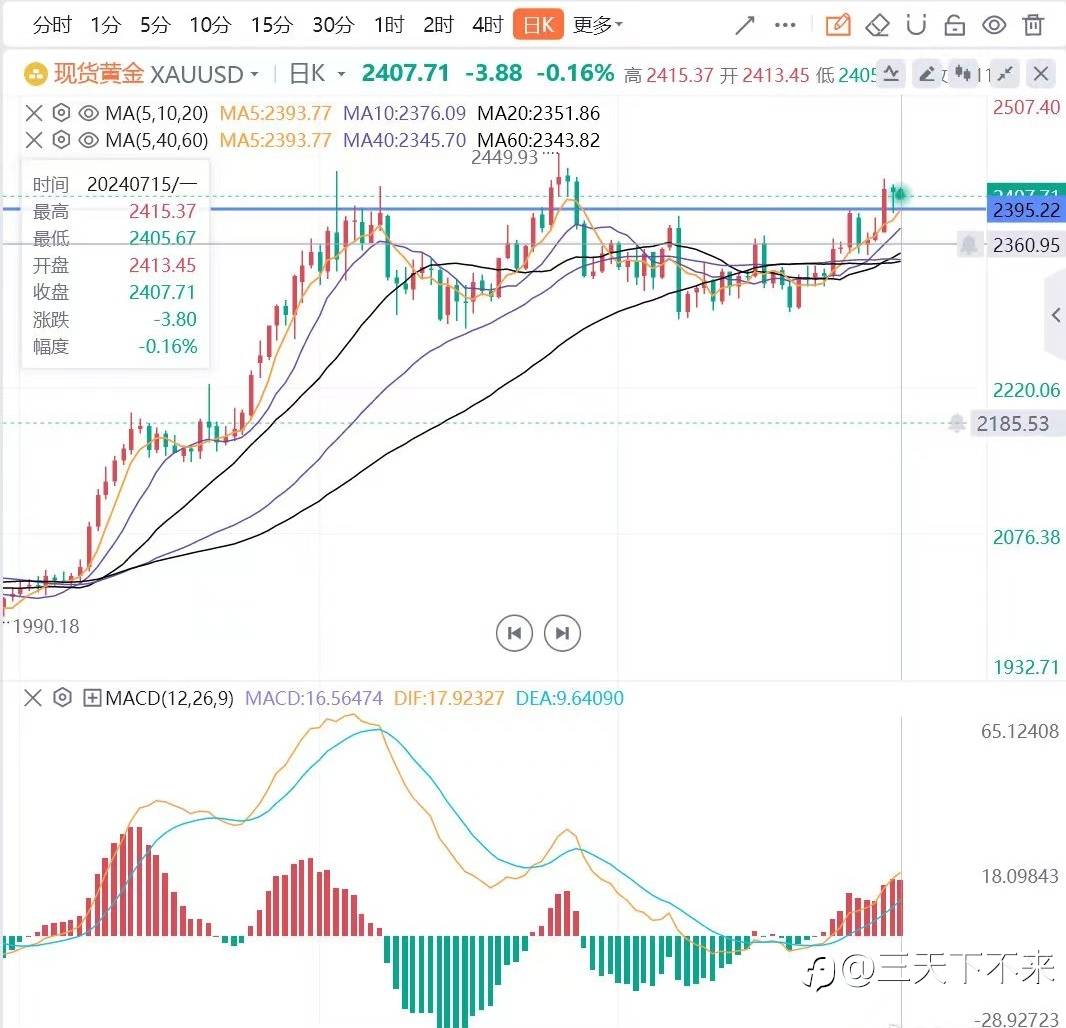The width and height of the screenshot is (1066, 1028).
Task: Switch to the 4时 timeframe tab
Action: click(x=487, y=25)
